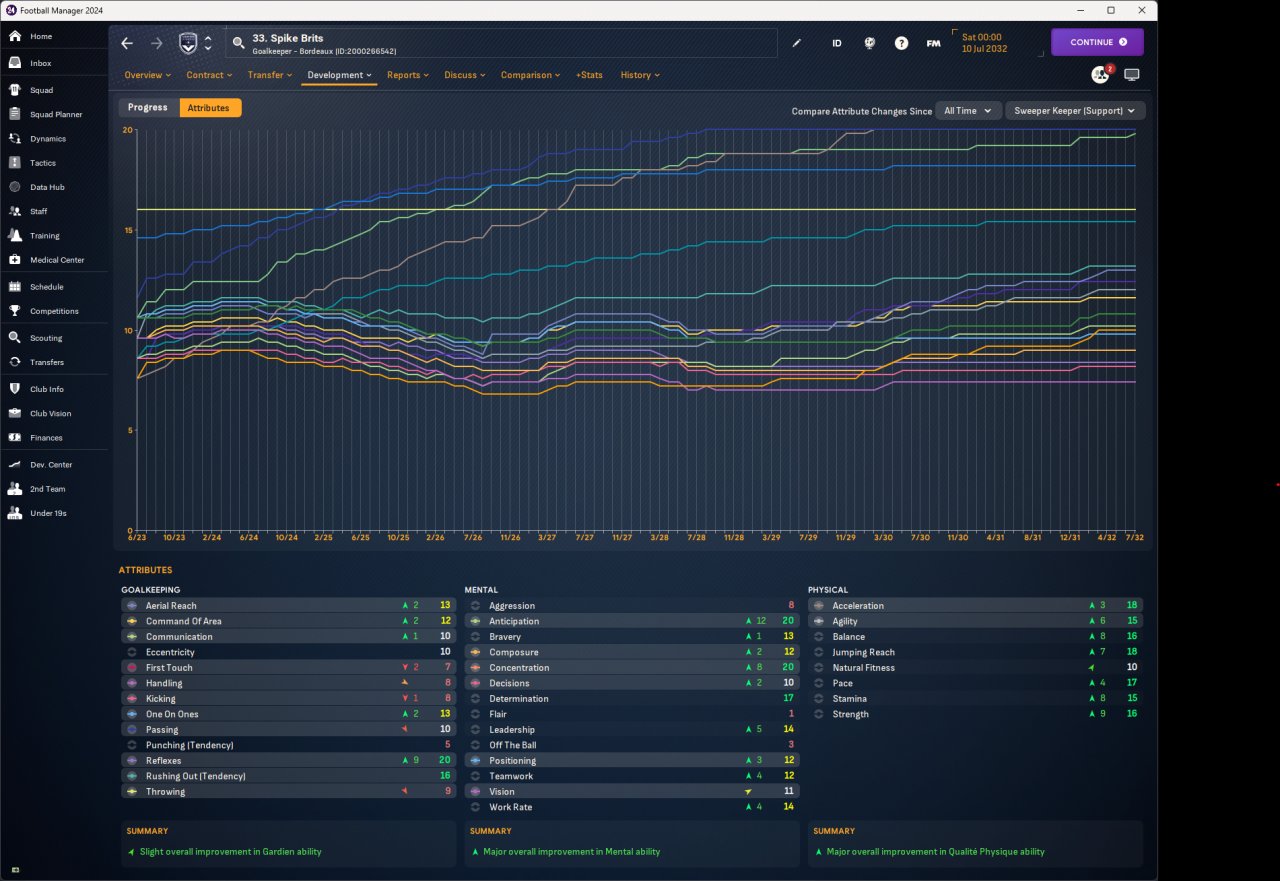Toggle the Reflexes graph line
The height and width of the screenshot is (881, 1280).
coord(131,761)
